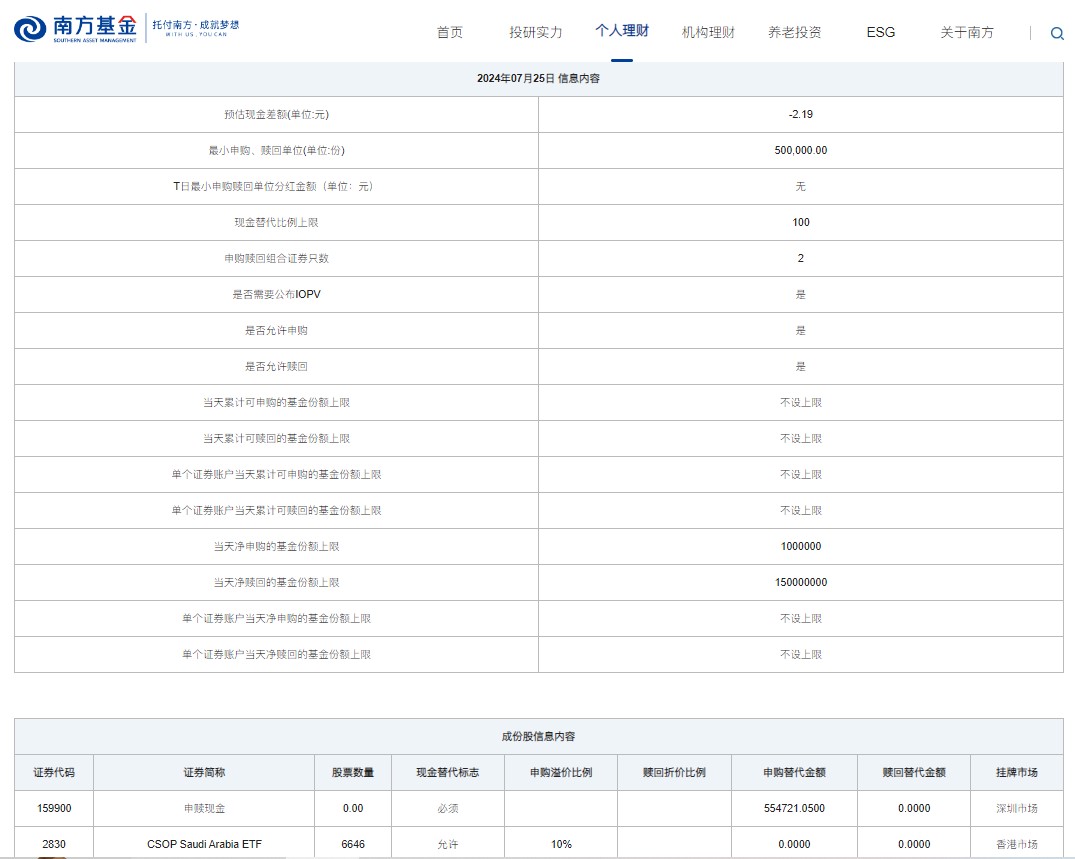This screenshot has width=1075, height=859.
Task: Click the 554721.0500 subscription amount cell
Action: click(x=794, y=808)
